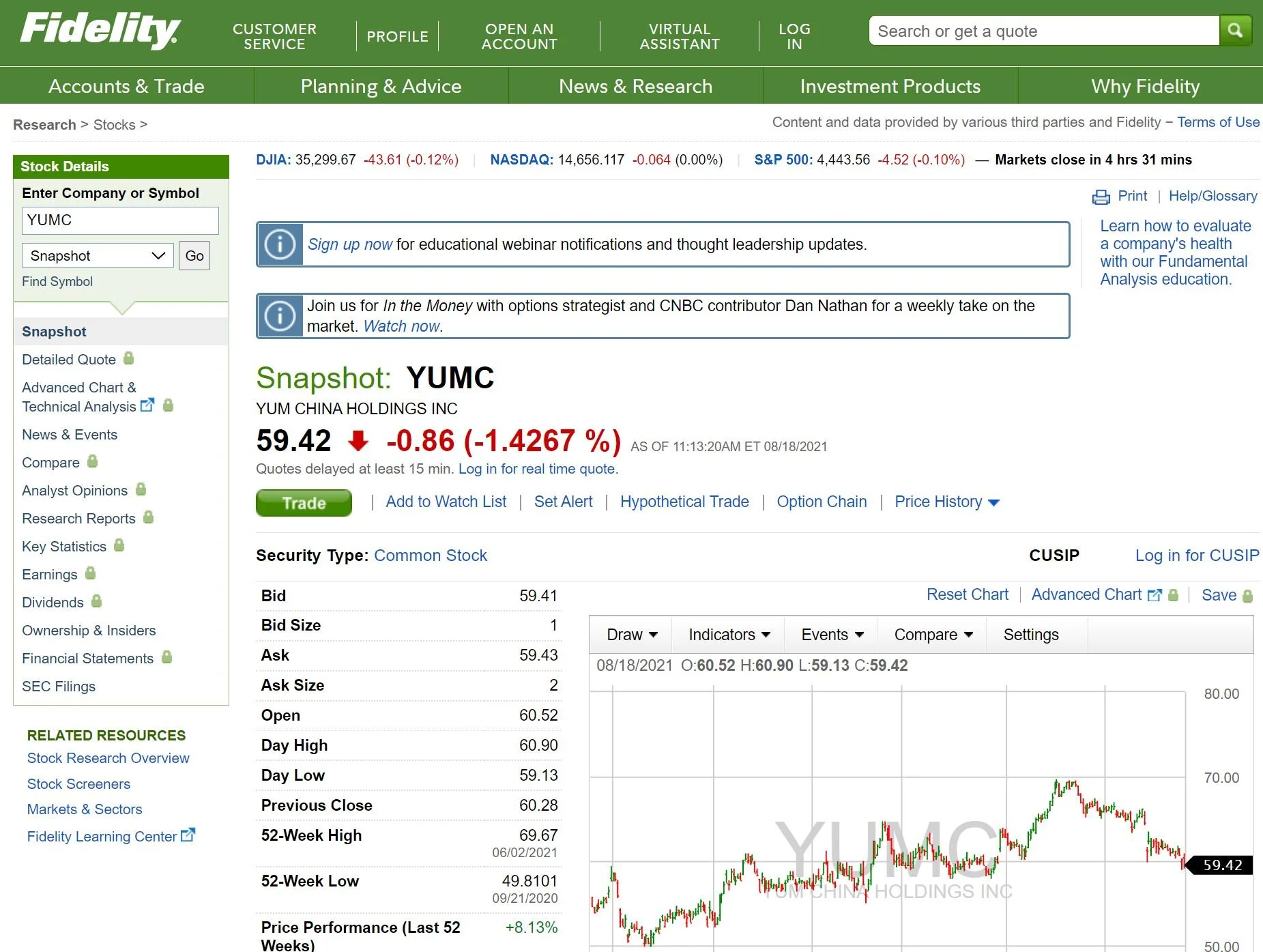This screenshot has width=1263, height=952.
Task: Click the 59.42 price tag on chart axis
Action: 1221,865
